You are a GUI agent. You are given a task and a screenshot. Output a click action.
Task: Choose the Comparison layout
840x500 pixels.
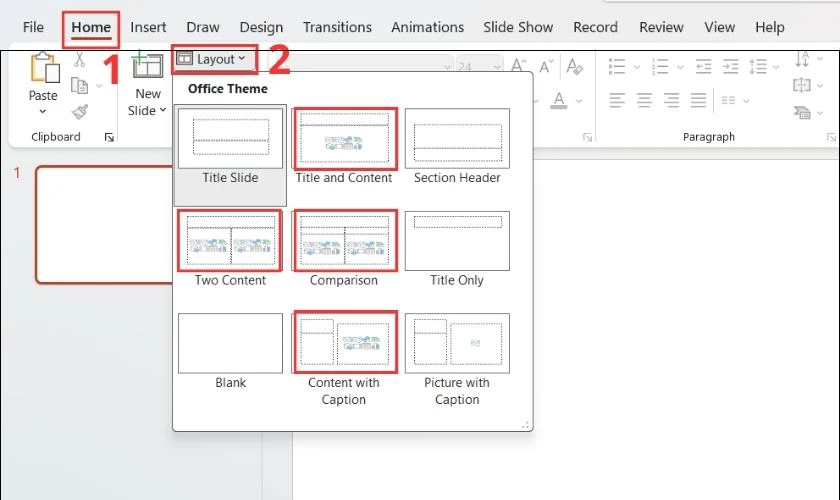344,250
